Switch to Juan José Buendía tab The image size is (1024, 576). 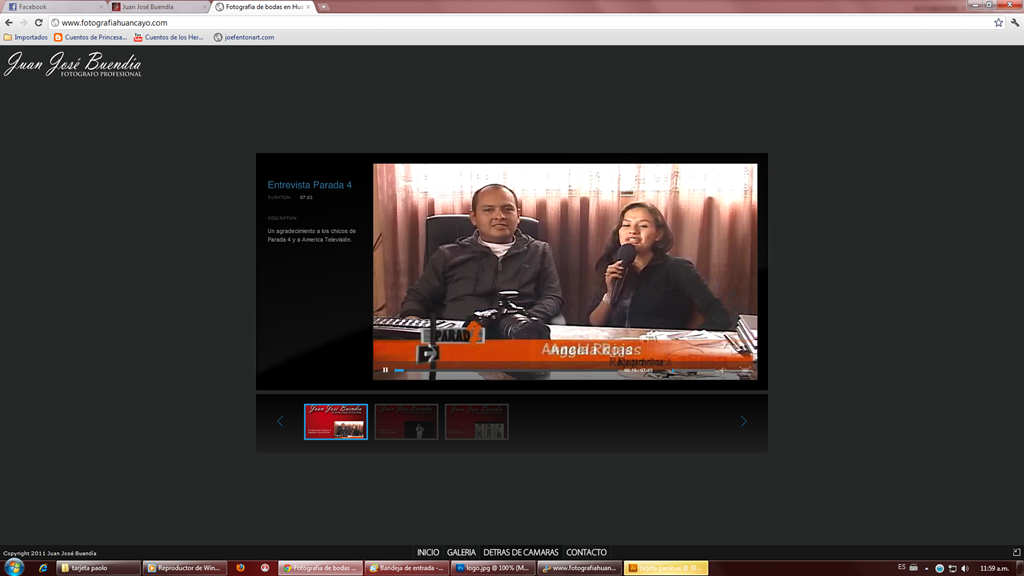pos(157,7)
